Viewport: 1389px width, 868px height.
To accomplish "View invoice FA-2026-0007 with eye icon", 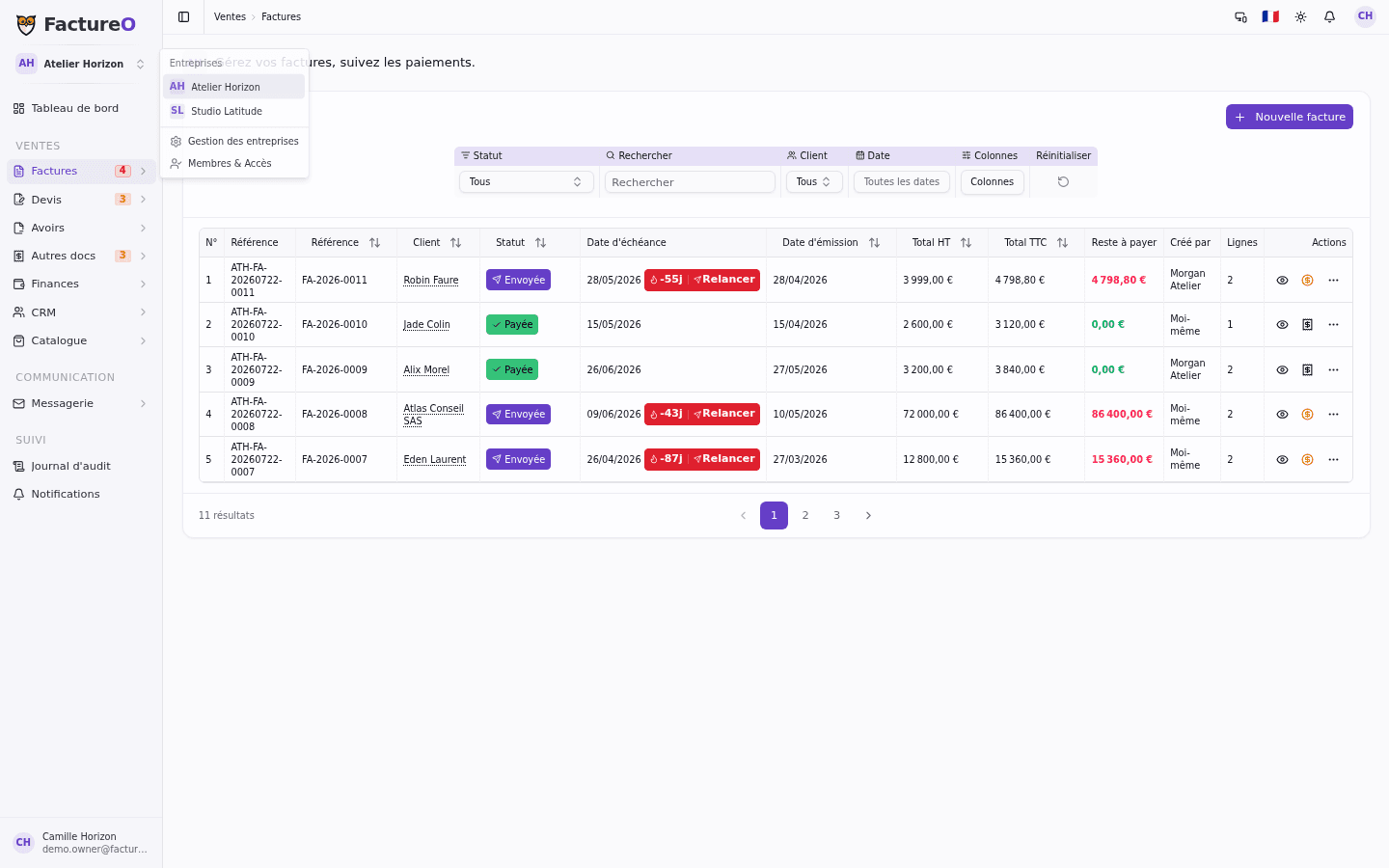I will coord(1282,459).
